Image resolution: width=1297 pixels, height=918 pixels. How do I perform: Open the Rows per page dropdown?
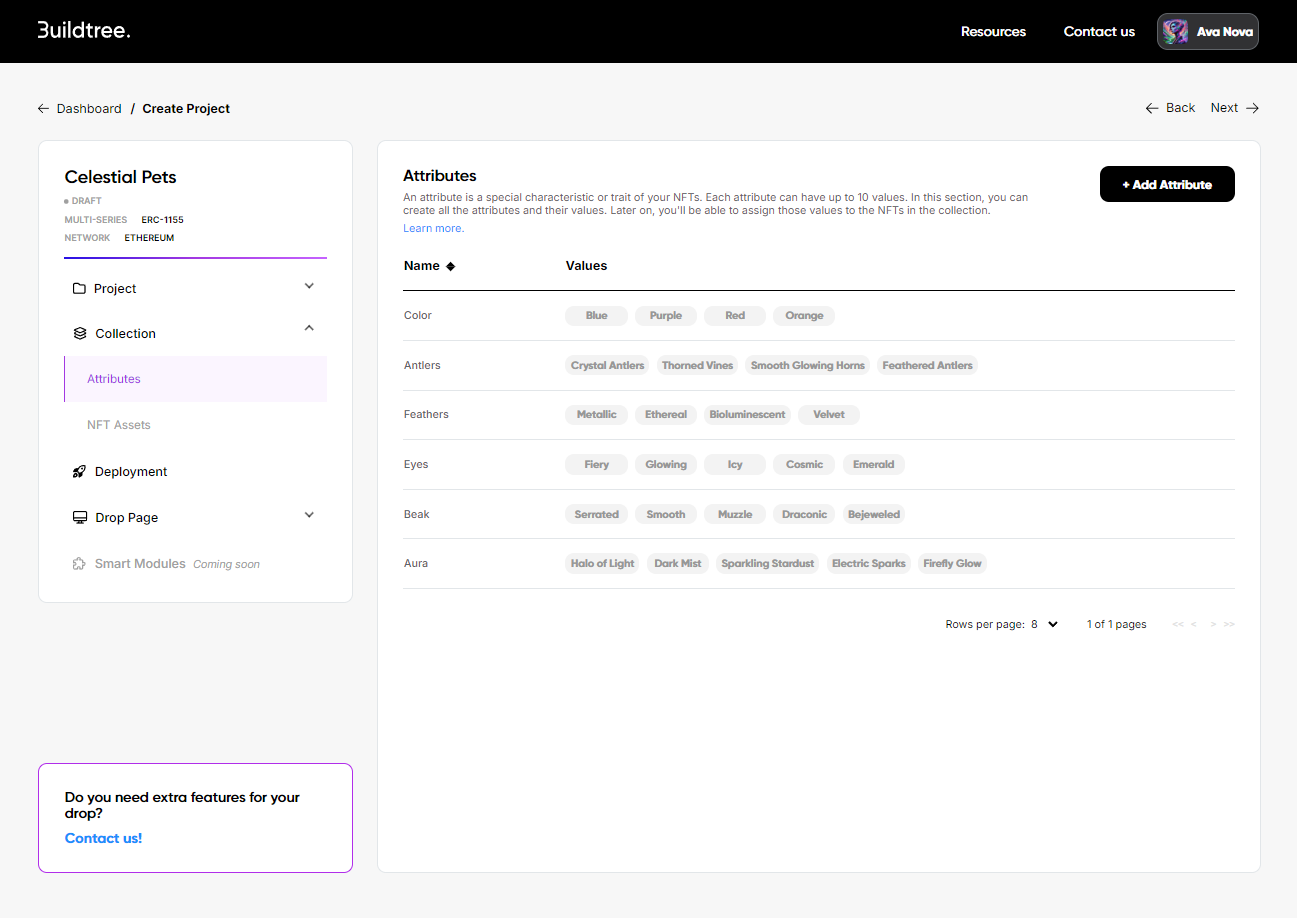pyautogui.click(x=1045, y=624)
